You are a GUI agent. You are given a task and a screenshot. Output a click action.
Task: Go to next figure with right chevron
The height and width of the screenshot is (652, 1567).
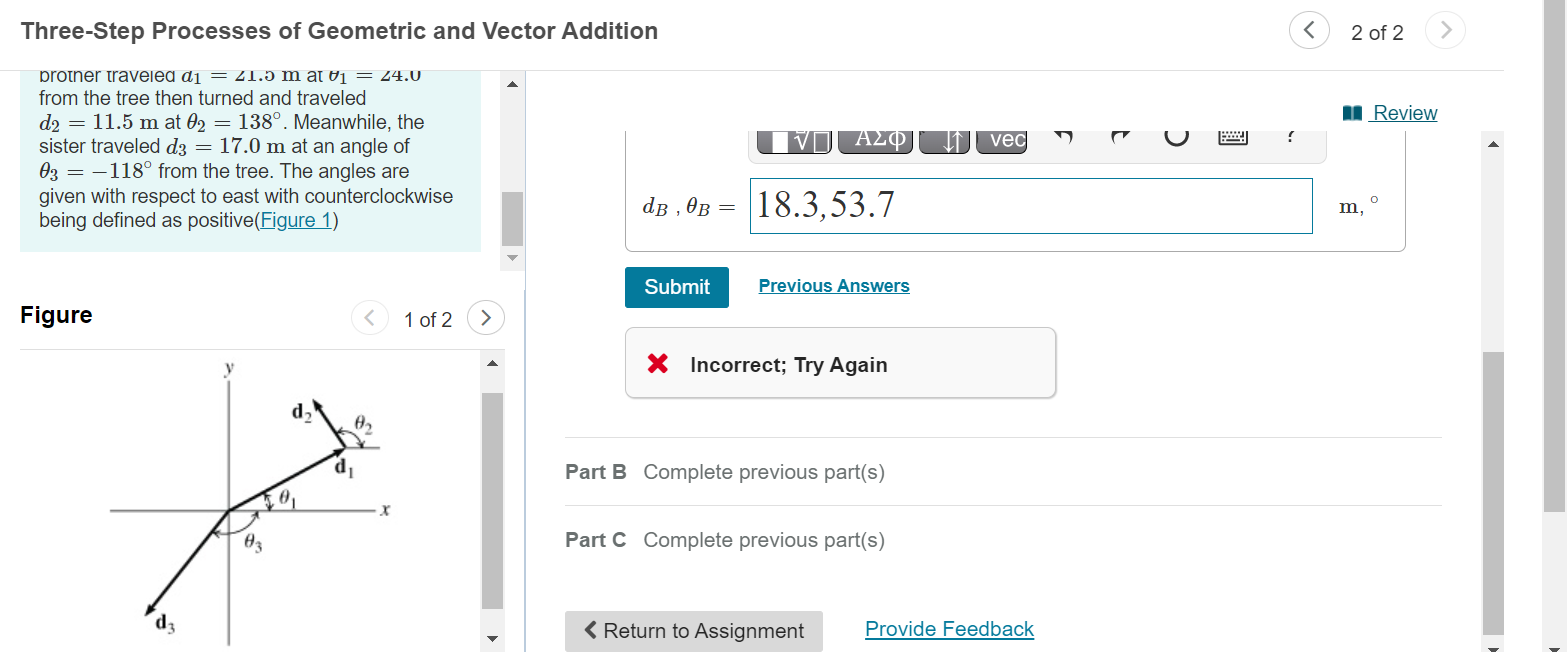[485, 317]
